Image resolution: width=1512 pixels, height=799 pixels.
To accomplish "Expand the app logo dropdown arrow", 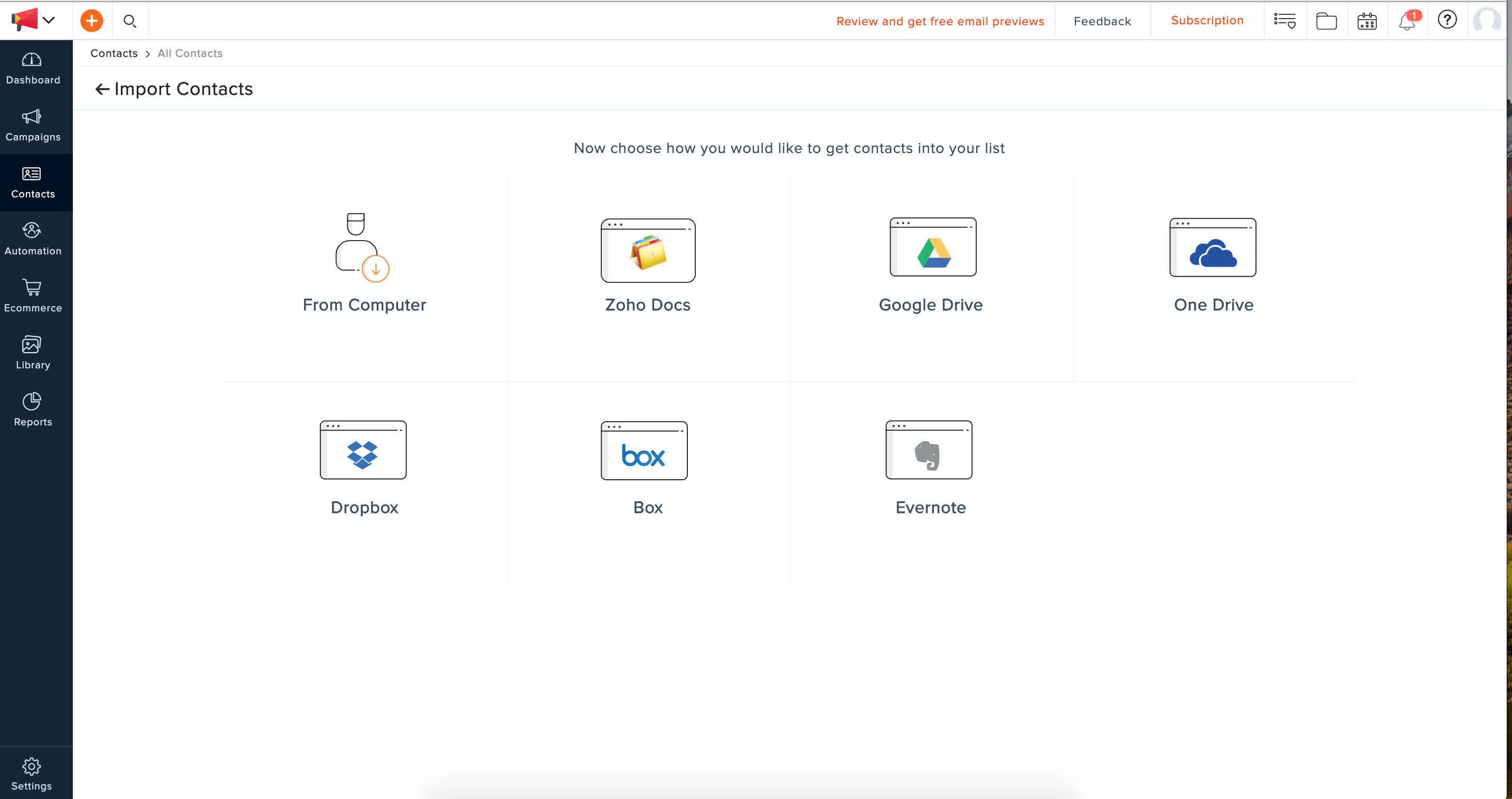I will pyautogui.click(x=49, y=21).
